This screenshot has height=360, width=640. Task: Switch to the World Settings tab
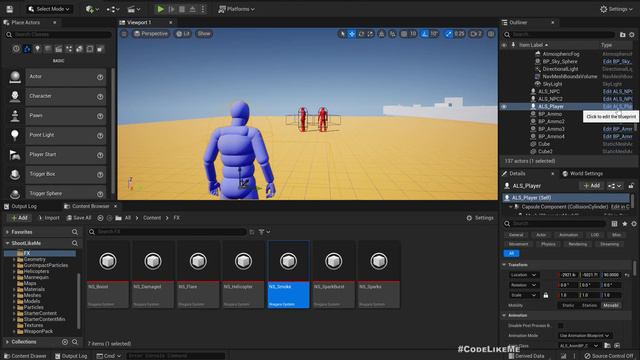point(582,173)
